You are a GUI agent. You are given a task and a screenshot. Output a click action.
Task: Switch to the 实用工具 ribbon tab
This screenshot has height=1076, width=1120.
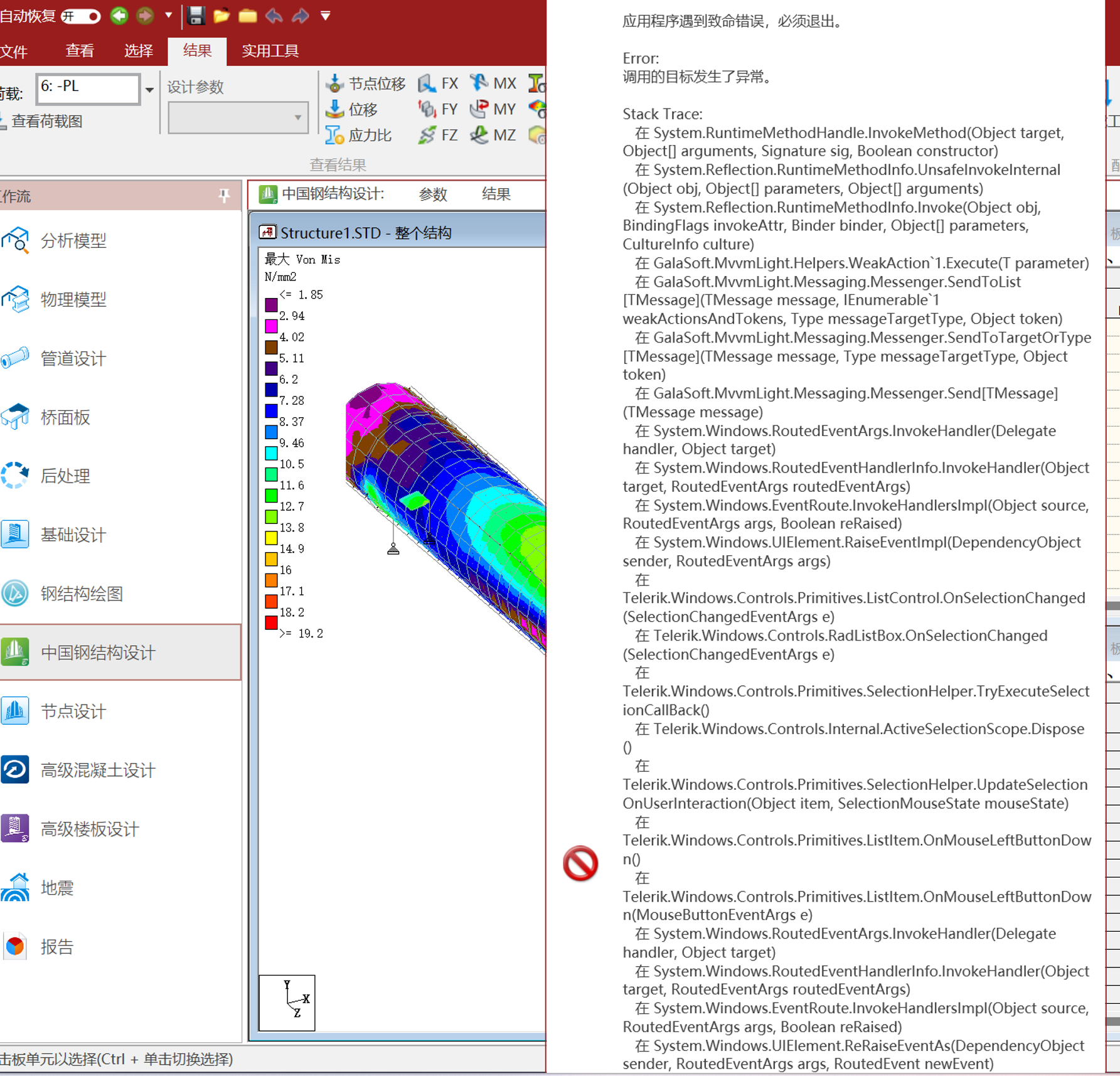[270, 51]
